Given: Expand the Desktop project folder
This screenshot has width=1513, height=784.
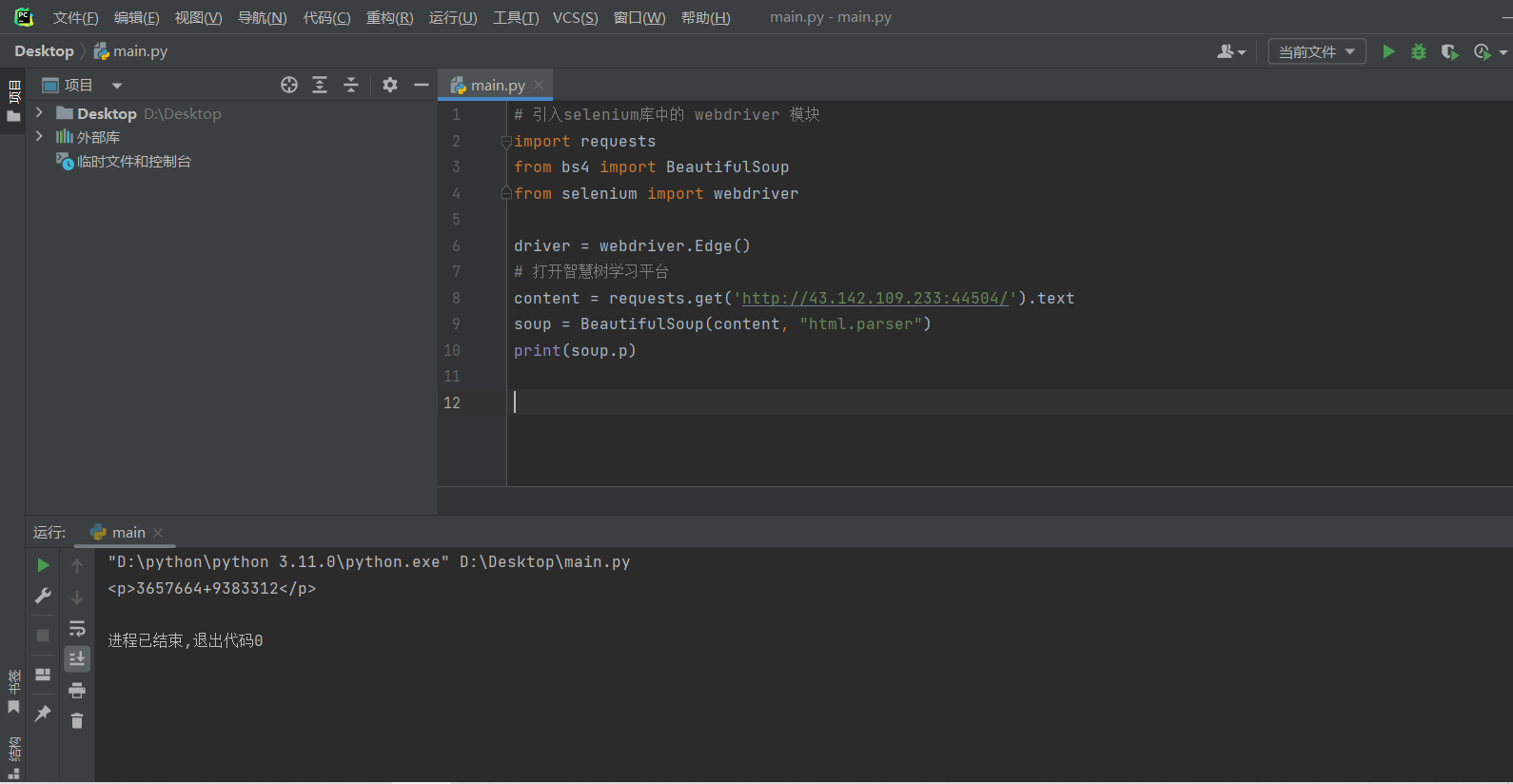Looking at the screenshot, I should click(39, 112).
